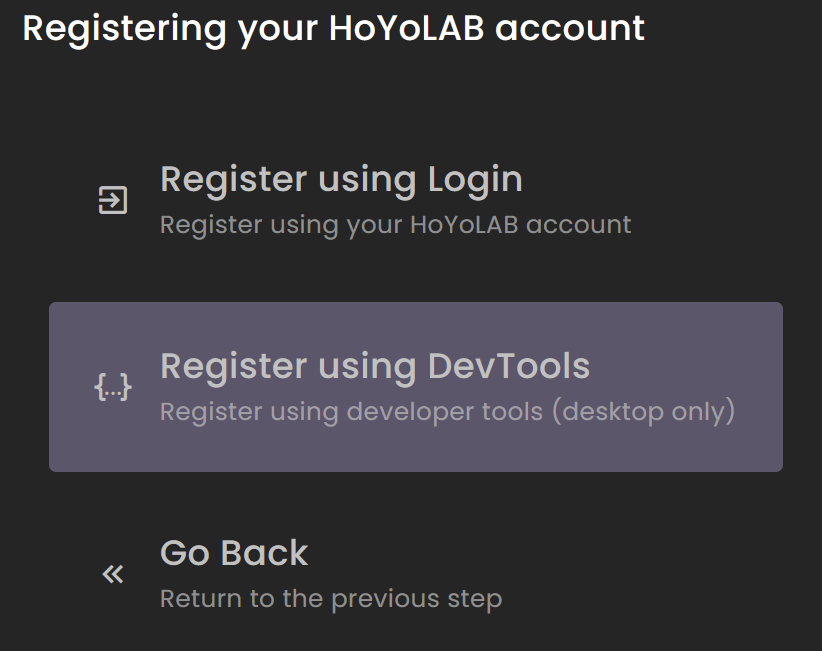Click the login arrow icon
The image size is (822, 651).
[113, 200]
